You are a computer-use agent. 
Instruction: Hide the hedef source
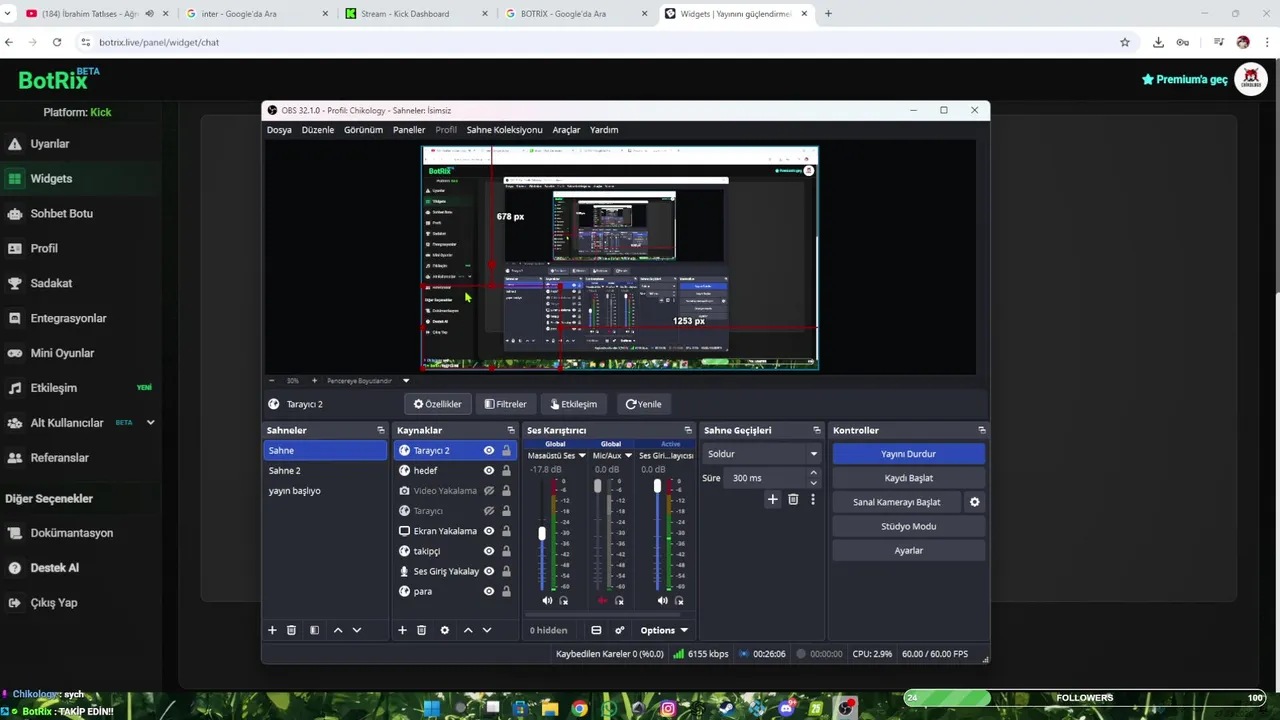click(489, 470)
